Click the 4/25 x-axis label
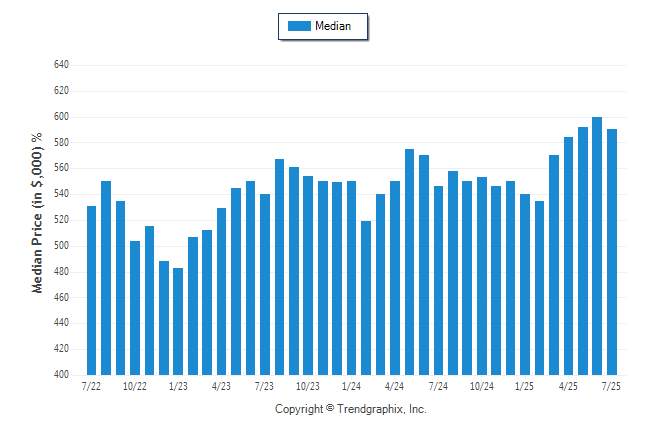The height and width of the screenshot is (434, 646). click(568, 386)
